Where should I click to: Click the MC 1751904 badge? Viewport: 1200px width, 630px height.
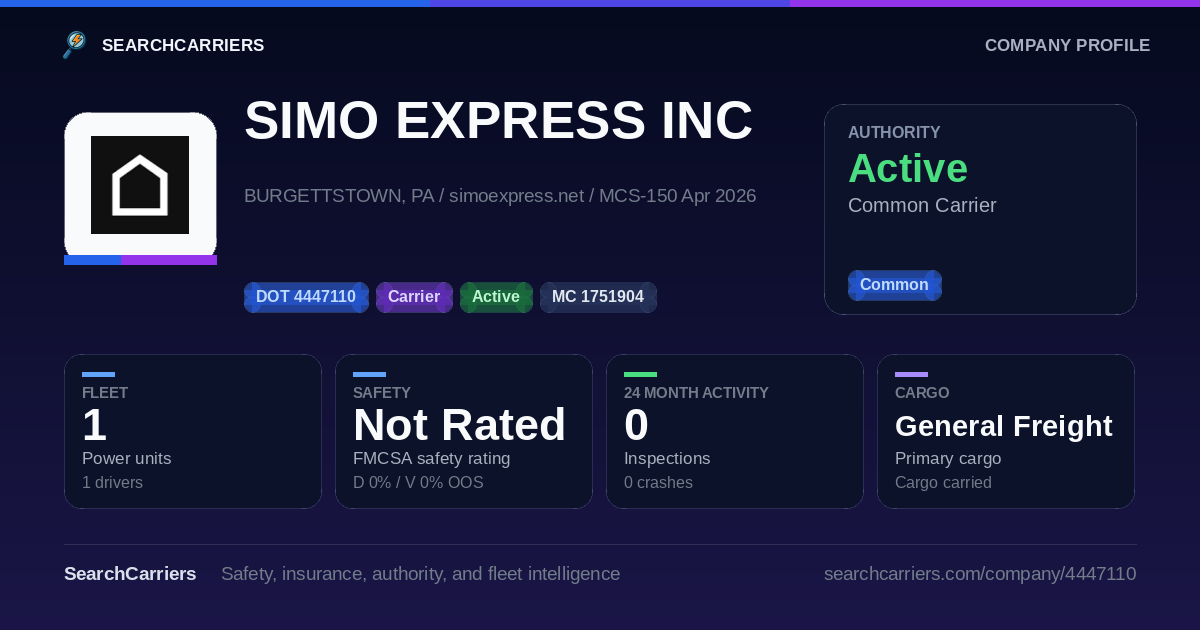(x=598, y=297)
